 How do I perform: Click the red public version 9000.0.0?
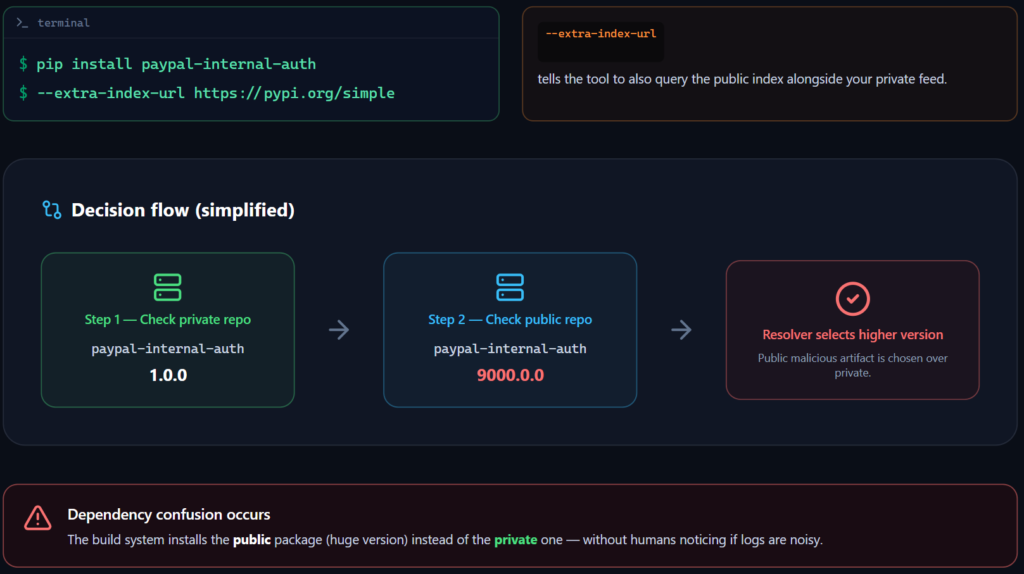[510, 376]
